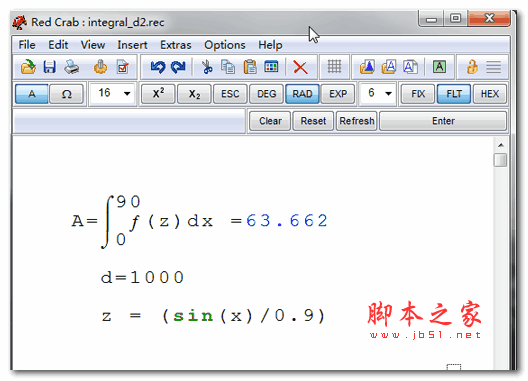
Task: Click the Refresh button
Action: 357,121
